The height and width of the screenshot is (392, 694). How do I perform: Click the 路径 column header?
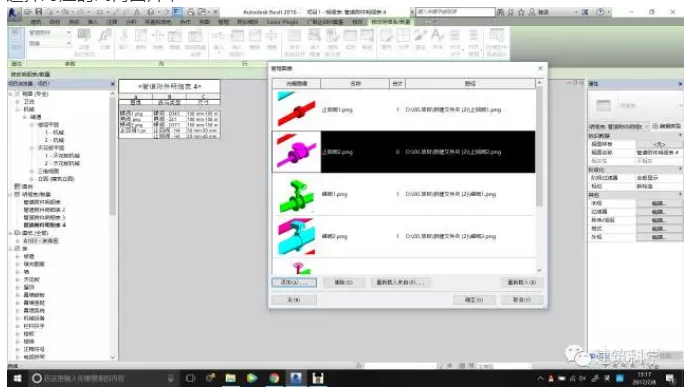(x=470, y=84)
